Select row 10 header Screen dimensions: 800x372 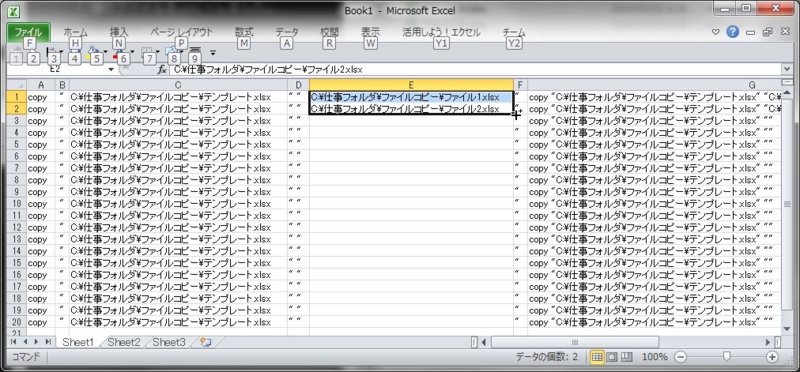(x=17, y=204)
